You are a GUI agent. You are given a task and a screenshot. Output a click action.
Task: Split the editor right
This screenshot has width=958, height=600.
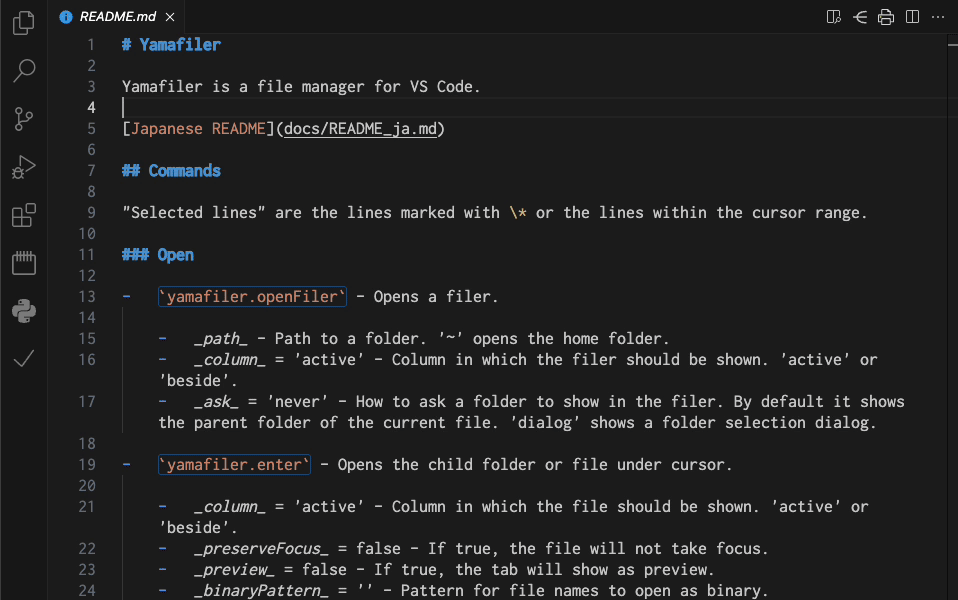(912, 16)
